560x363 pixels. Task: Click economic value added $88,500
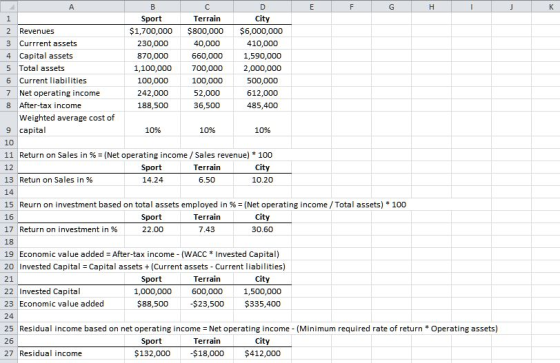[x=153, y=304]
